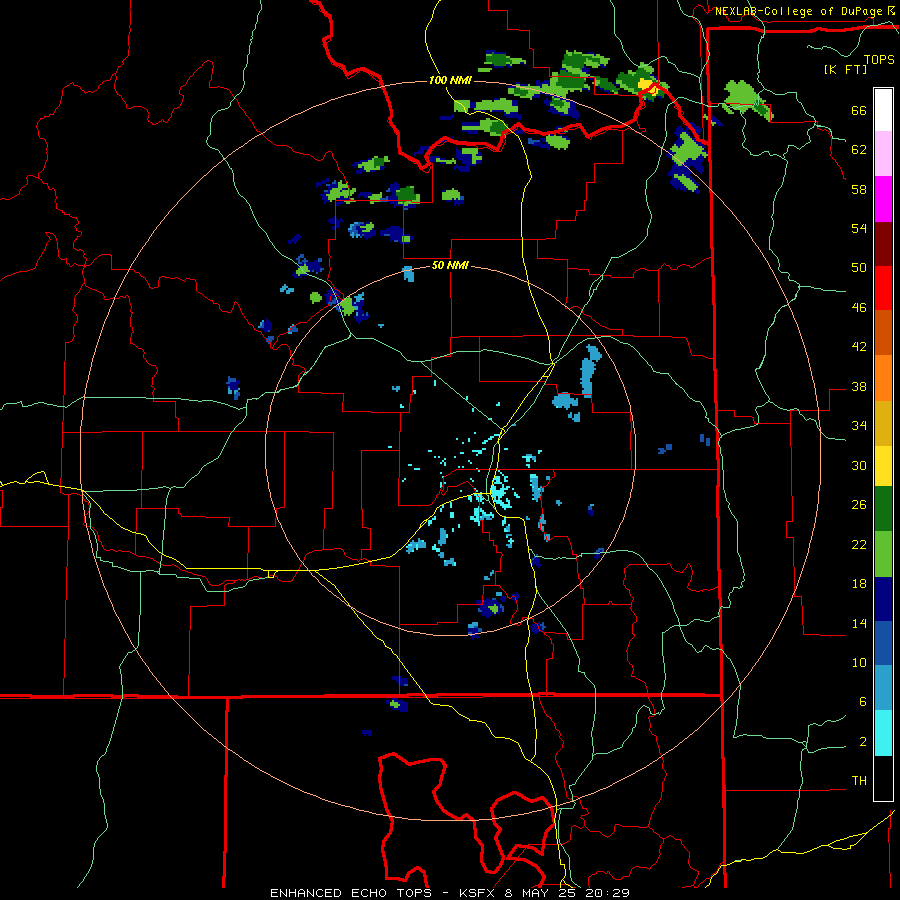Click the magenta legend swatch
Screen dimensions: 900x900
click(x=883, y=199)
